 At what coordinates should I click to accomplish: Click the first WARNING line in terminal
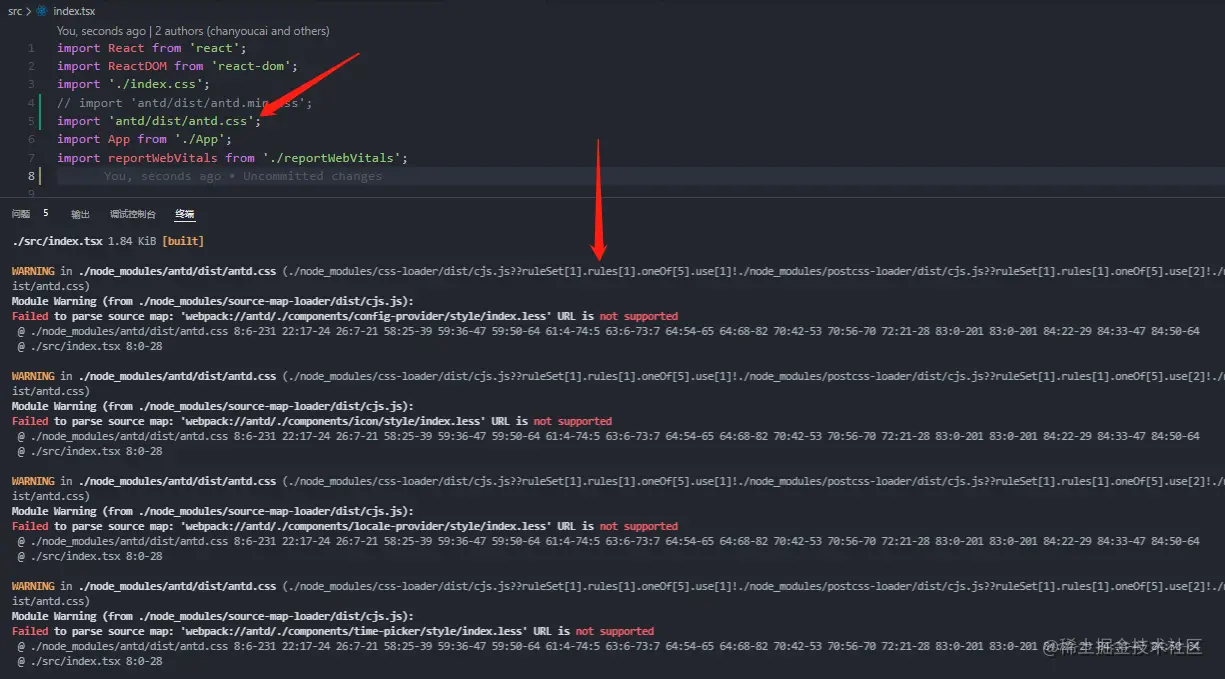[x=30, y=270]
